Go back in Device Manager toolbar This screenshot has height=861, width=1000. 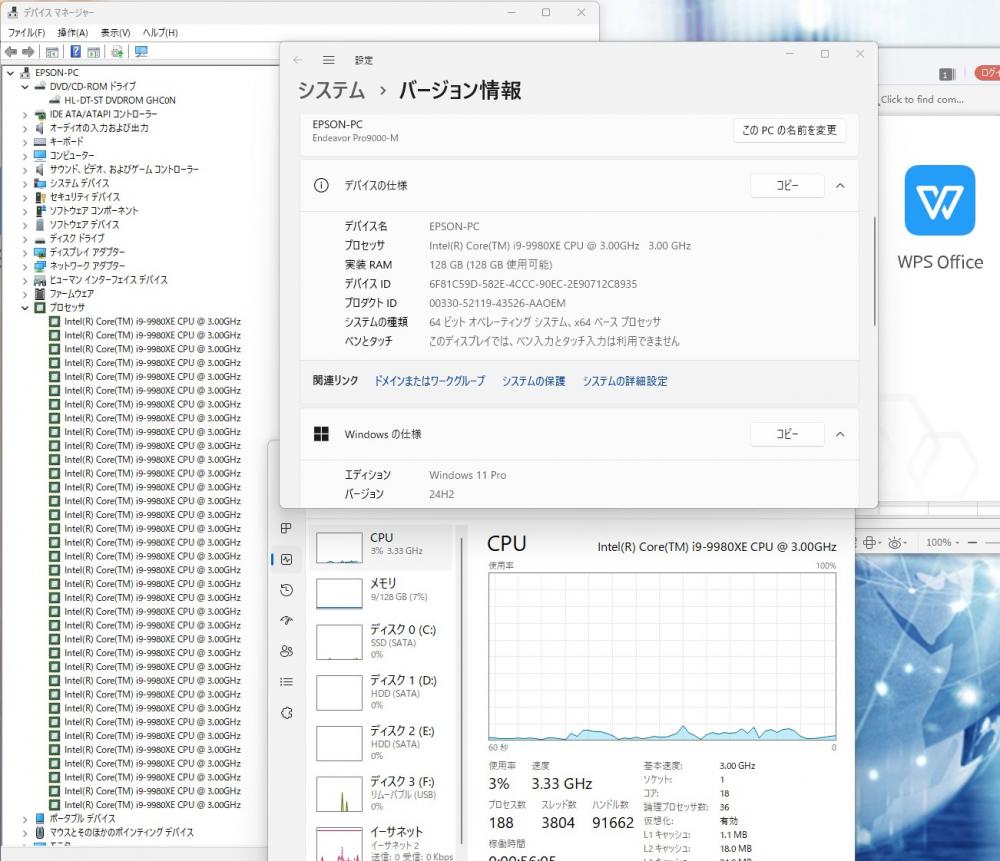tap(11, 52)
